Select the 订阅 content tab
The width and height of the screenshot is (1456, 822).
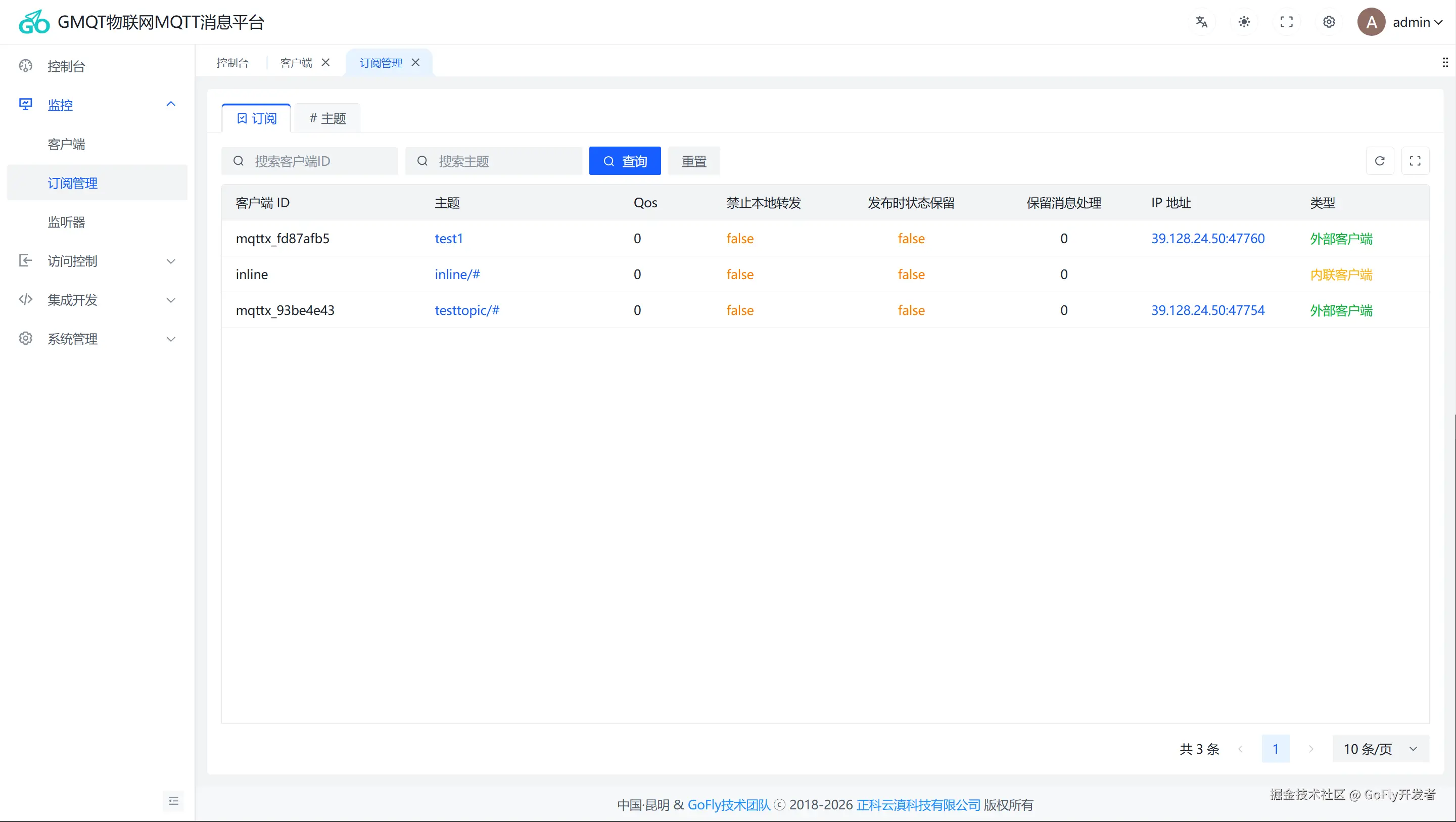click(257, 118)
